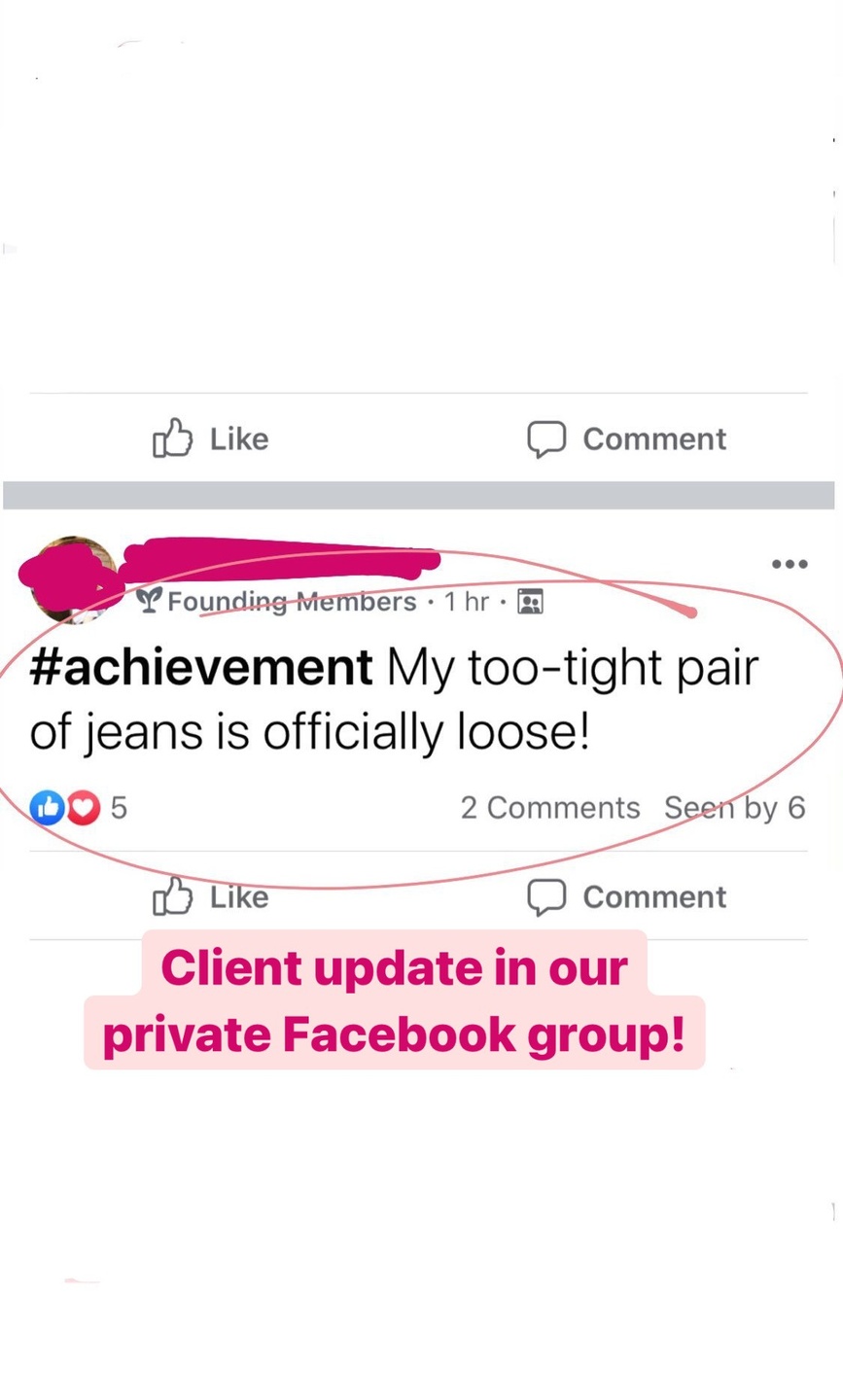Image resolution: width=843 pixels, height=1400 pixels.
Task: Show who is in Seen by 6
Action: click(735, 808)
